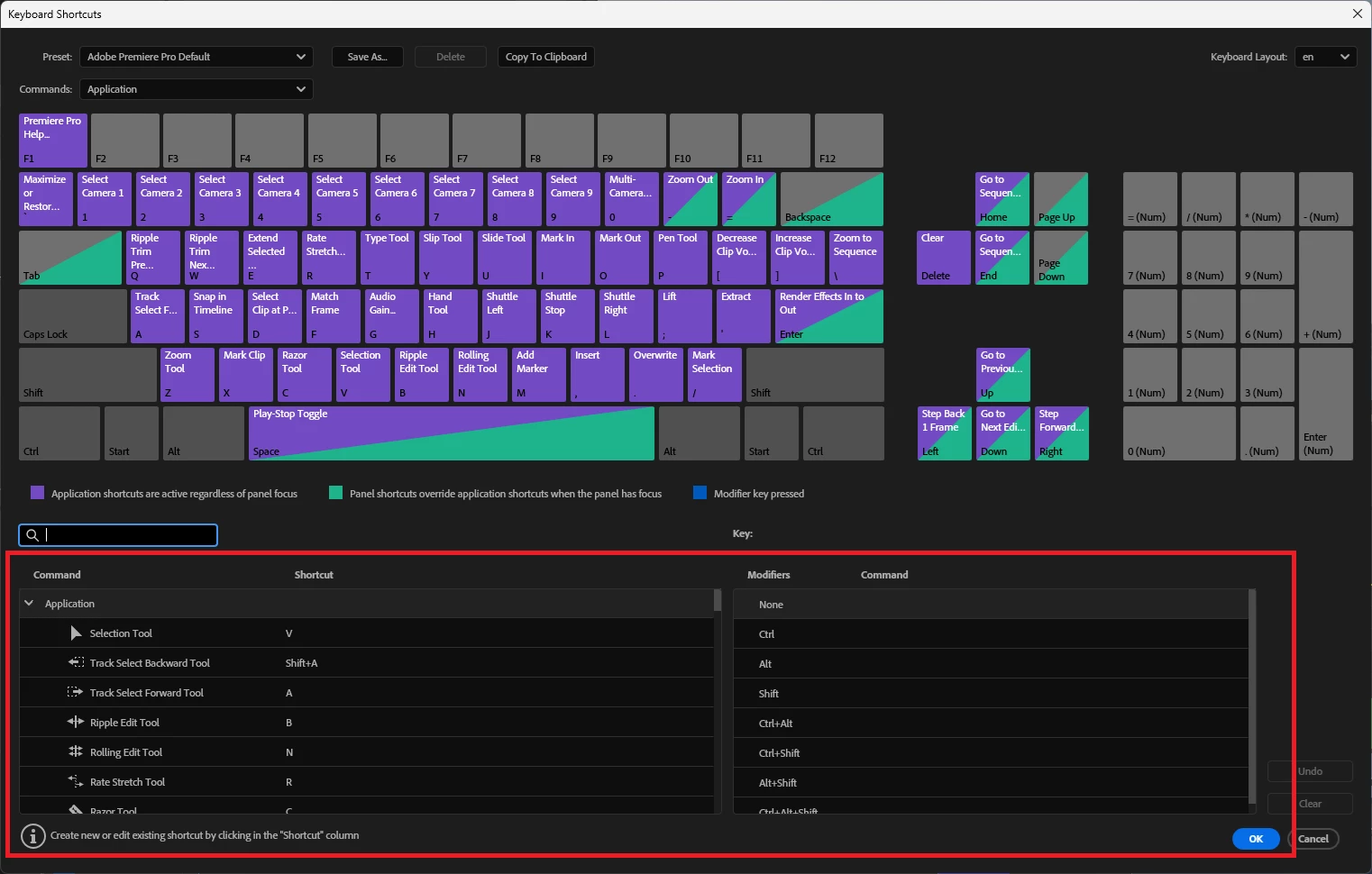Click the Play-Stop Toggle Space key
The image size is (1372, 874).
(x=452, y=433)
